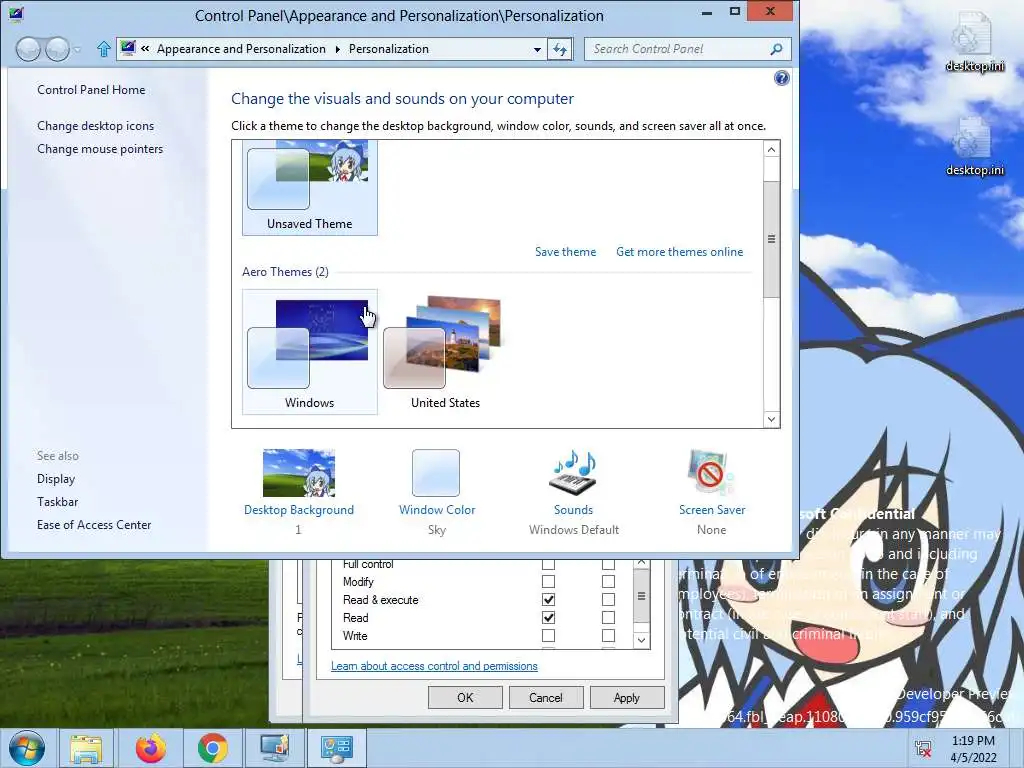Click the None label under Screen Saver

(x=711, y=530)
